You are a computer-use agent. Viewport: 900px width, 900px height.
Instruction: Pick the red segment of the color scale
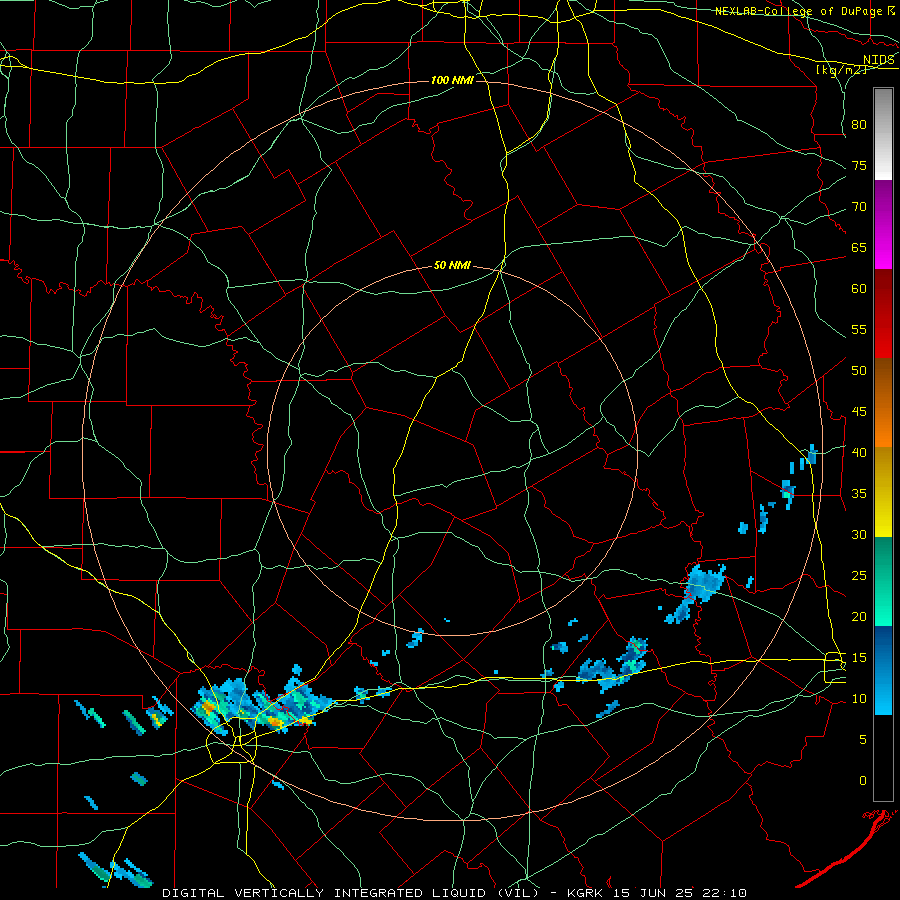click(x=883, y=314)
